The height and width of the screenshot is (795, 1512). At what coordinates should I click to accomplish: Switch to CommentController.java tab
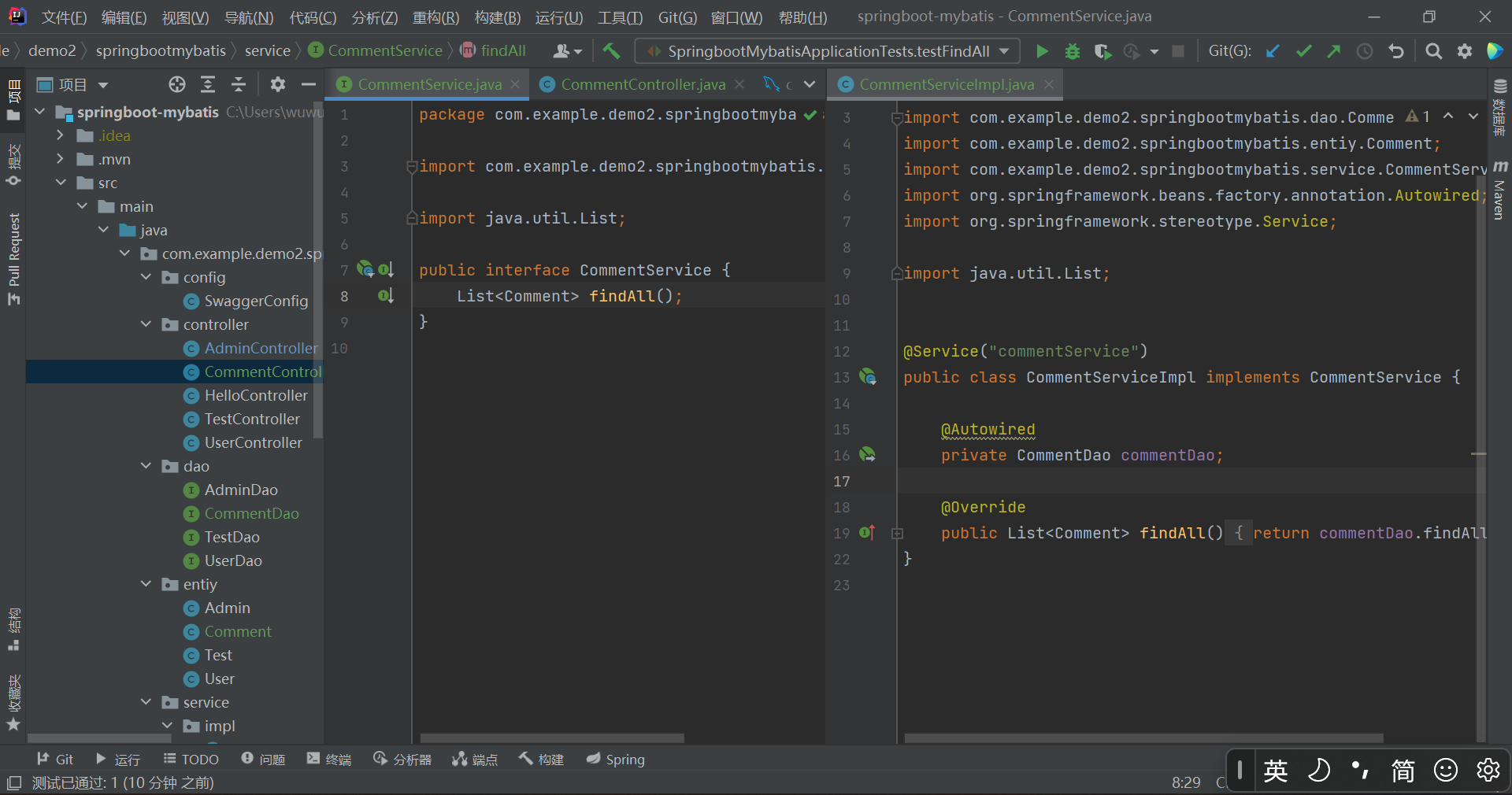[x=643, y=84]
